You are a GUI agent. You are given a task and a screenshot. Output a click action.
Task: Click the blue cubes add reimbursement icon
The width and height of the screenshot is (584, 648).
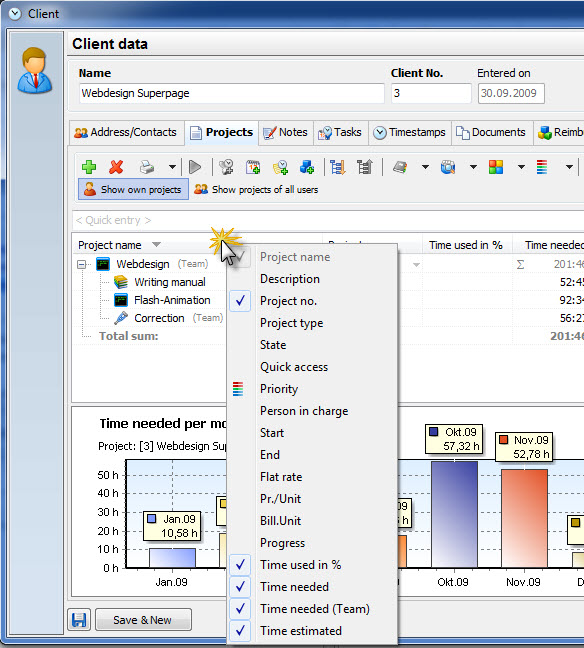[307, 167]
